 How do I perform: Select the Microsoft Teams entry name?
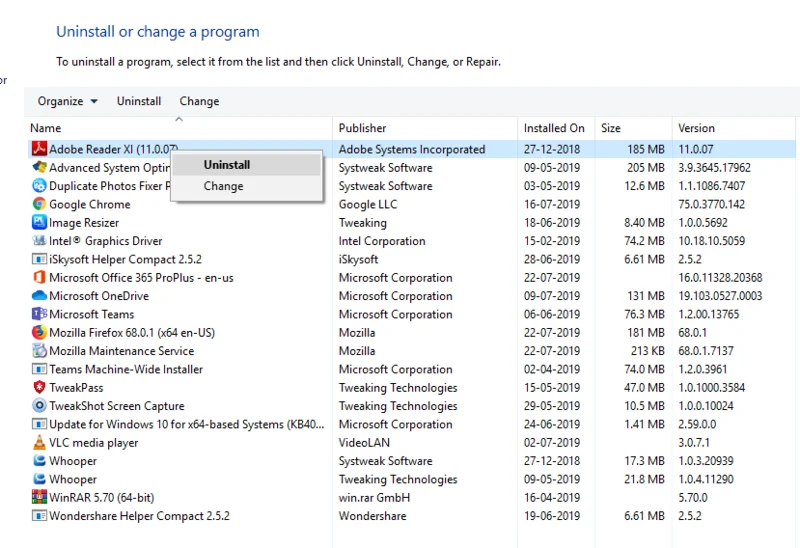point(91,314)
